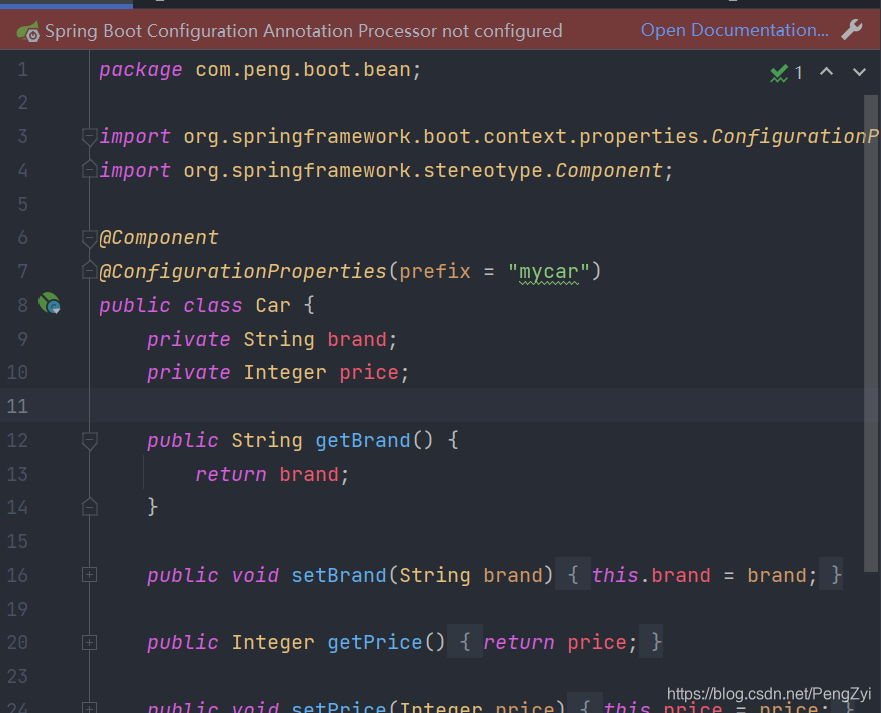Collapse the @Component annotation region
The image size is (881, 713).
(x=89, y=237)
